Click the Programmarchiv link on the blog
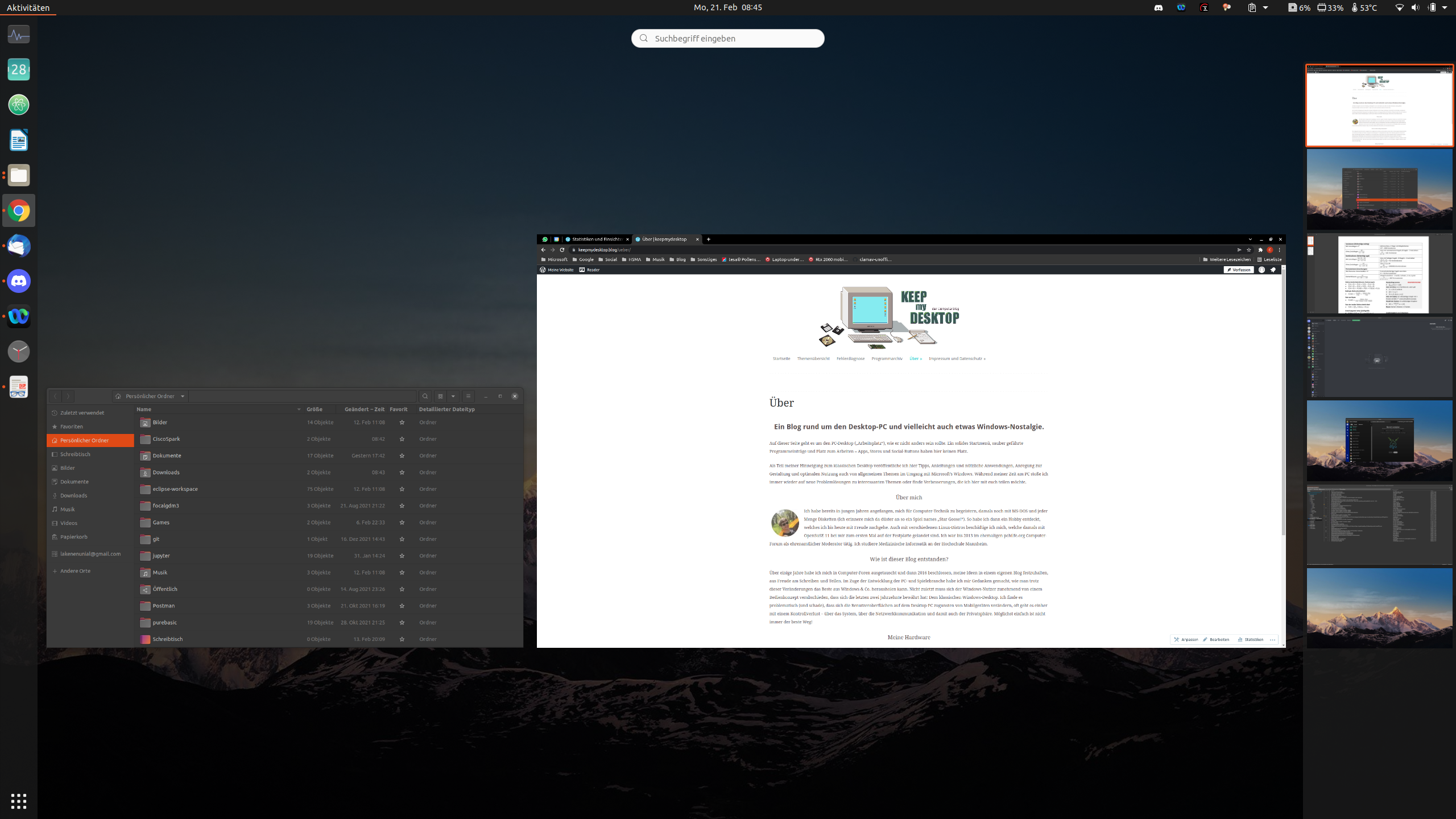 [x=887, y=359]
